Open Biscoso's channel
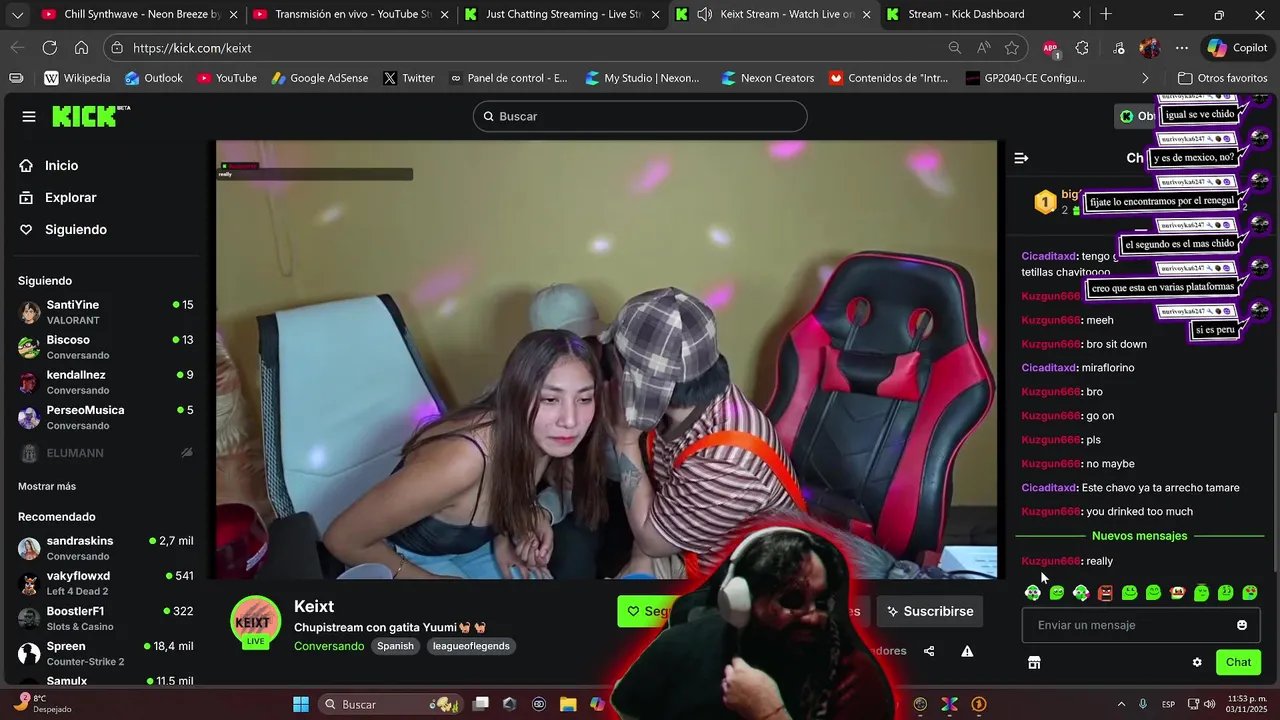 [105, 347]
